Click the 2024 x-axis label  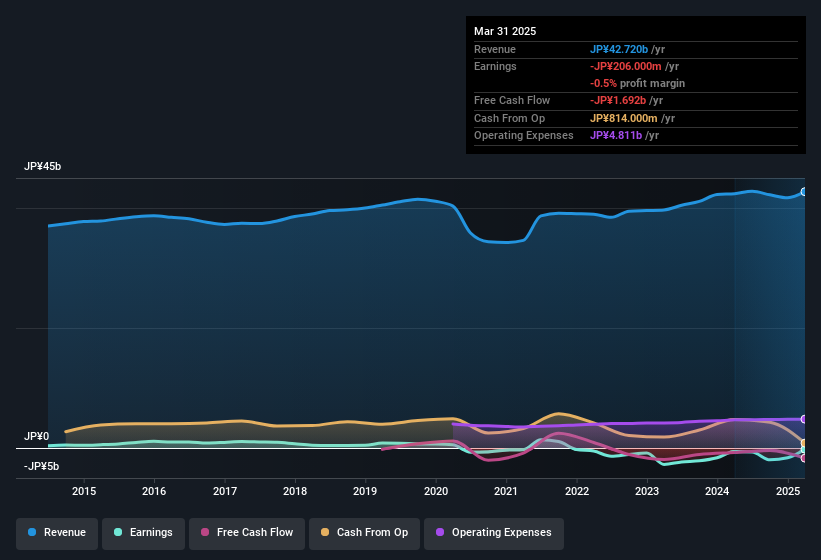(x=717, y=491)
